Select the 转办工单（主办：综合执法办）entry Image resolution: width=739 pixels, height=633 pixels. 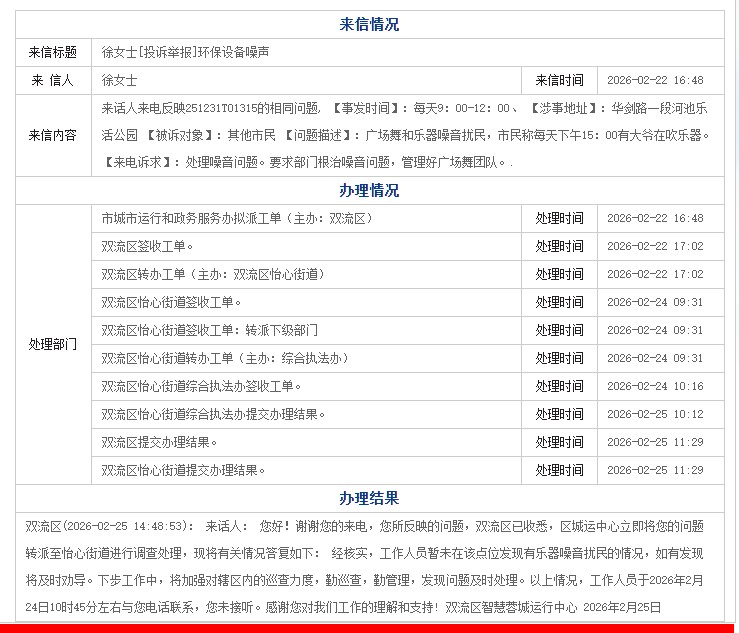224,358
